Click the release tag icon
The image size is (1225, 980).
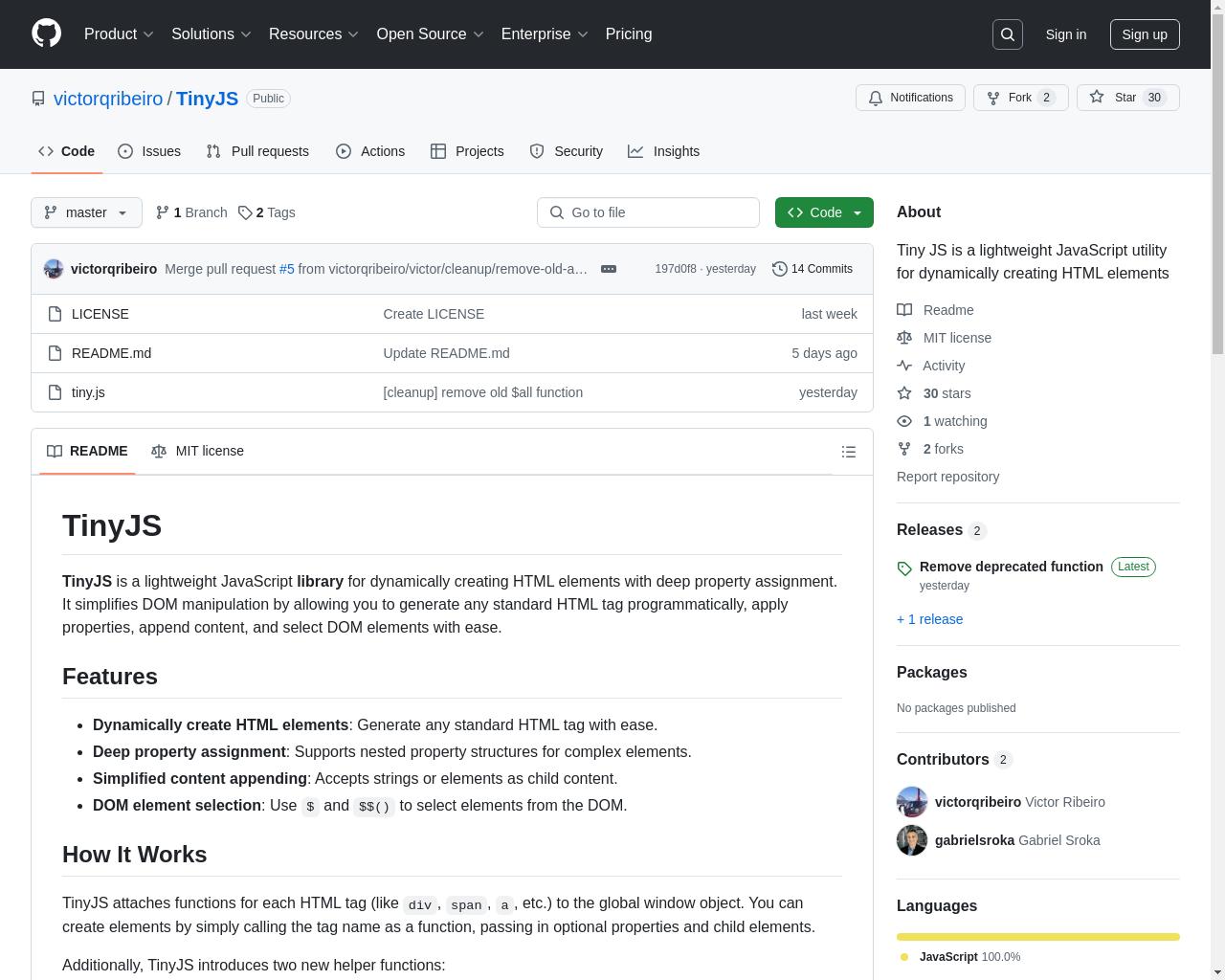coord(904,568)
